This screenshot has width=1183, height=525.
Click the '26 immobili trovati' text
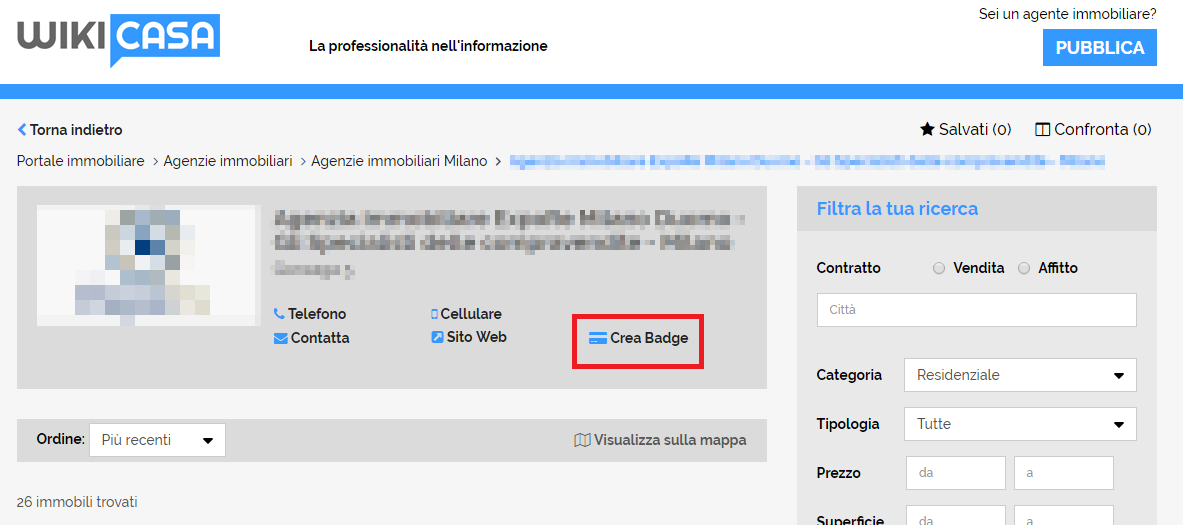tap(77, 502)
